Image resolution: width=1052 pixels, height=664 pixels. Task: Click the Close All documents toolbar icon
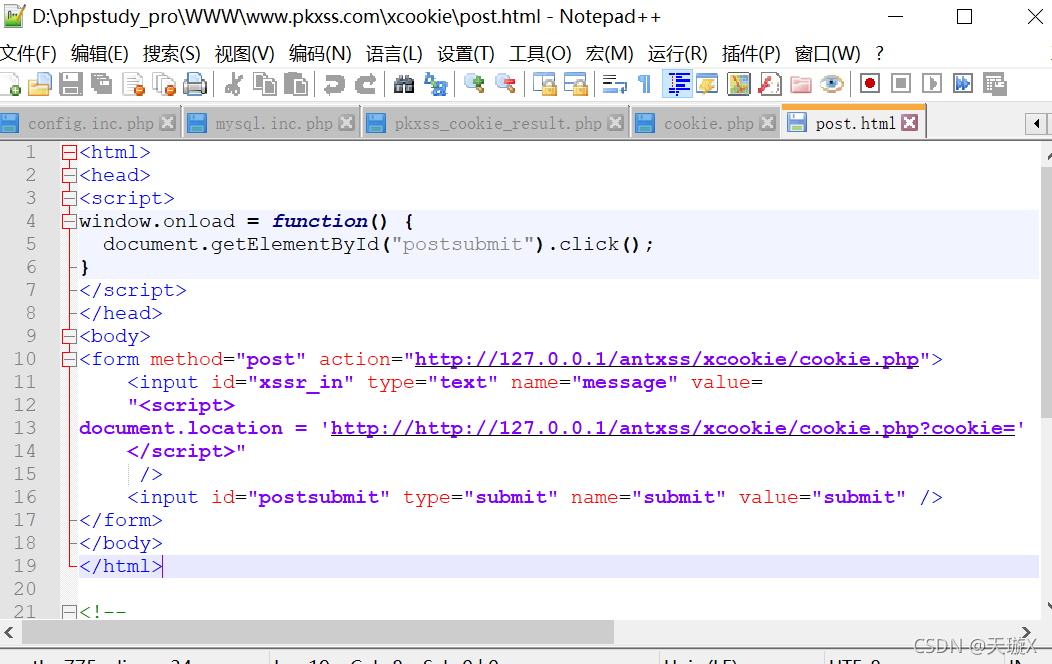(164, 85)
